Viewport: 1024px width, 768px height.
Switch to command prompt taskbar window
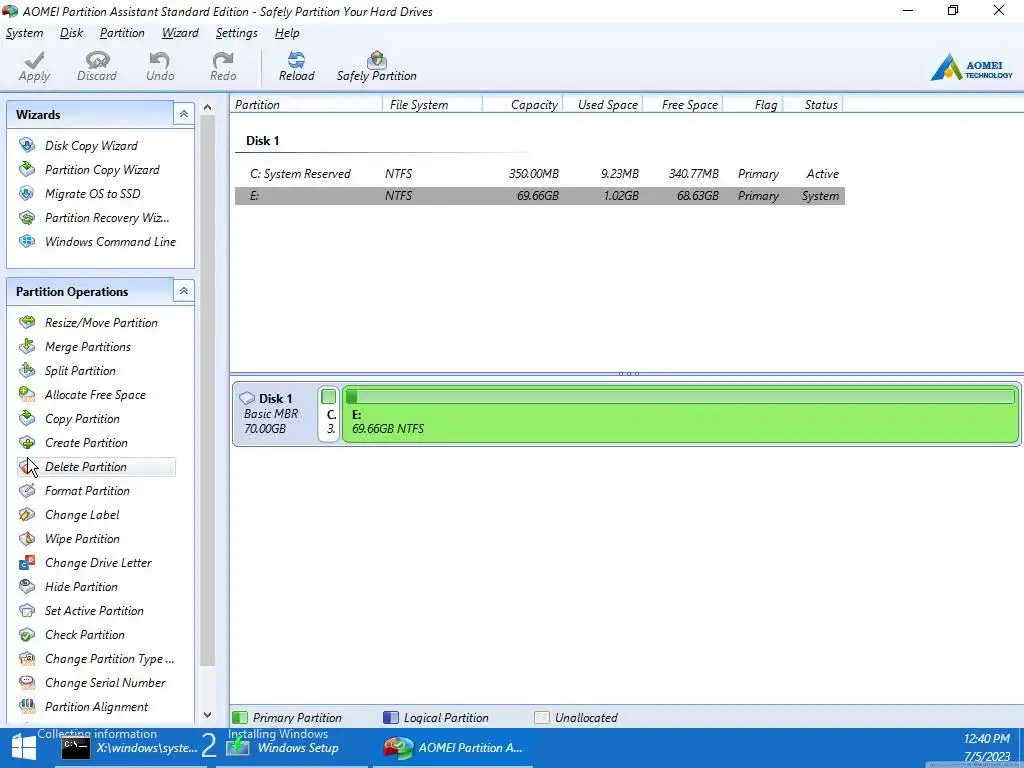pos(129,748)
